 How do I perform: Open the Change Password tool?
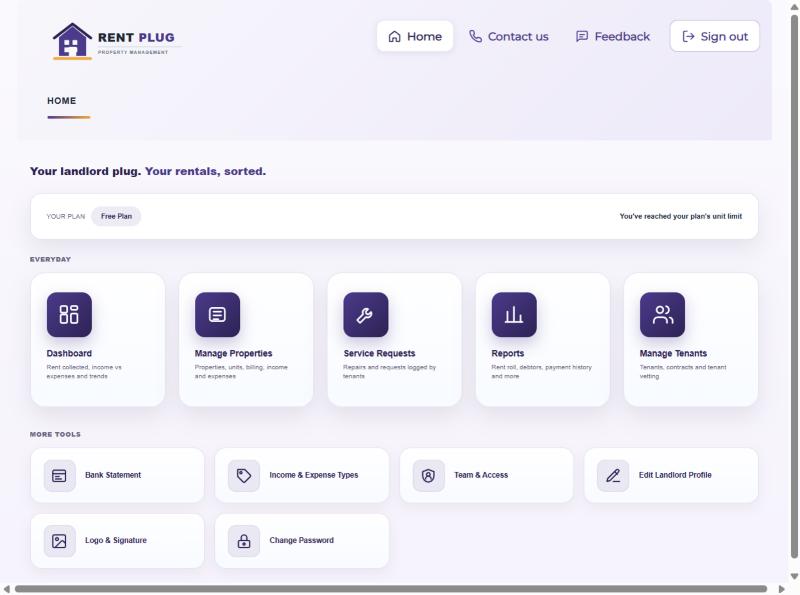coord(302,540)
